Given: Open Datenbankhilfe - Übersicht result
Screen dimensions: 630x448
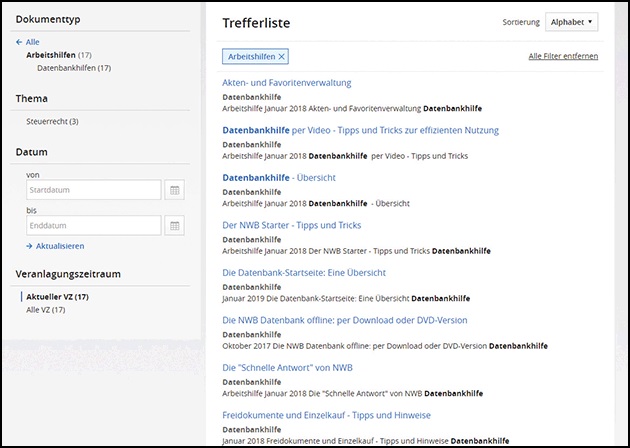Looking at the screenshot, I should click(278, 178).
